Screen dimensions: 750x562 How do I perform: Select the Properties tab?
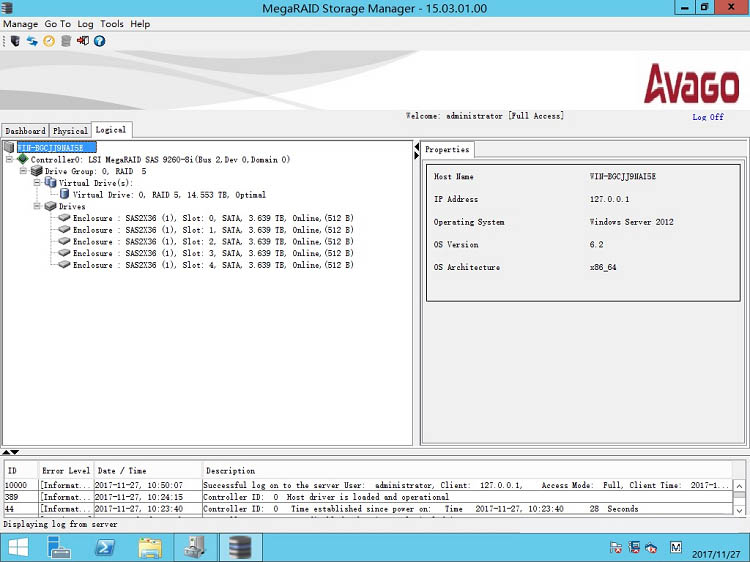click(447, 149)
